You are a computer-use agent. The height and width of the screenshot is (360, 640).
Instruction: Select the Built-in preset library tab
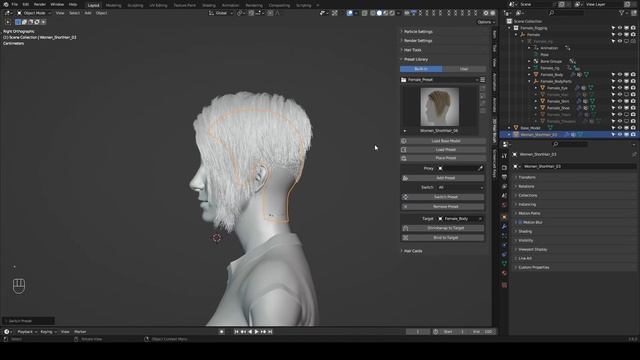(421, 69)
